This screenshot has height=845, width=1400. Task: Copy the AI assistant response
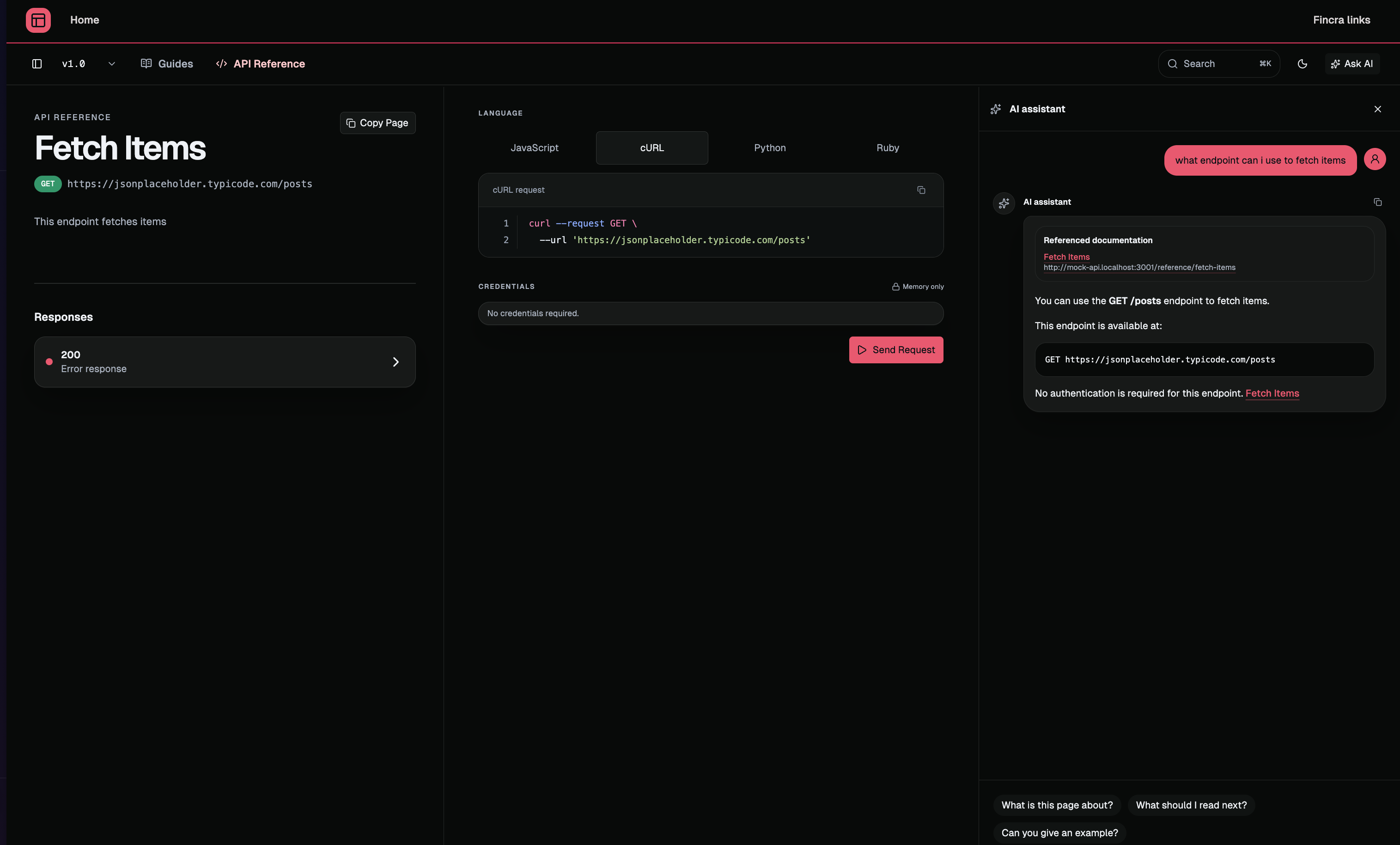tap(1377, 202)
